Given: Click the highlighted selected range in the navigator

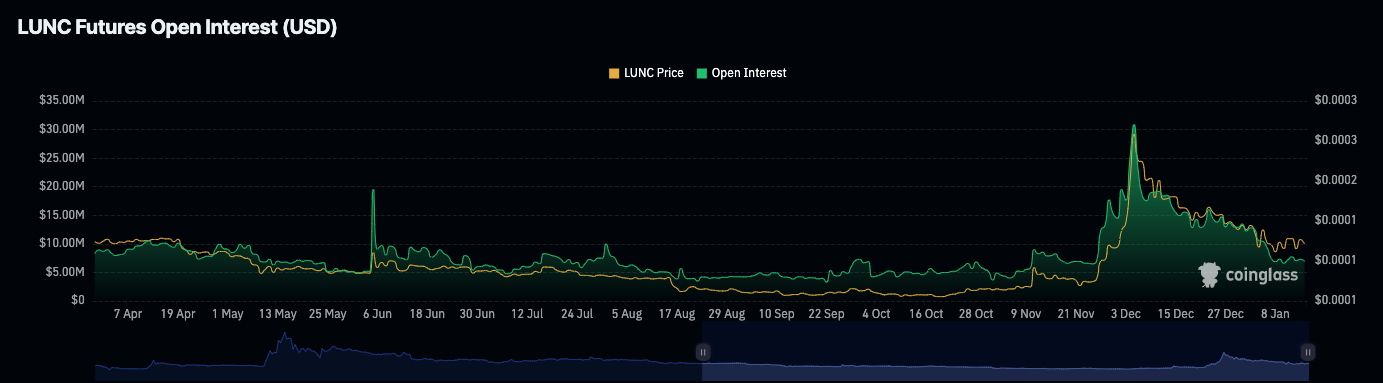Looking at the screenshot, I should click(1005, 352).
